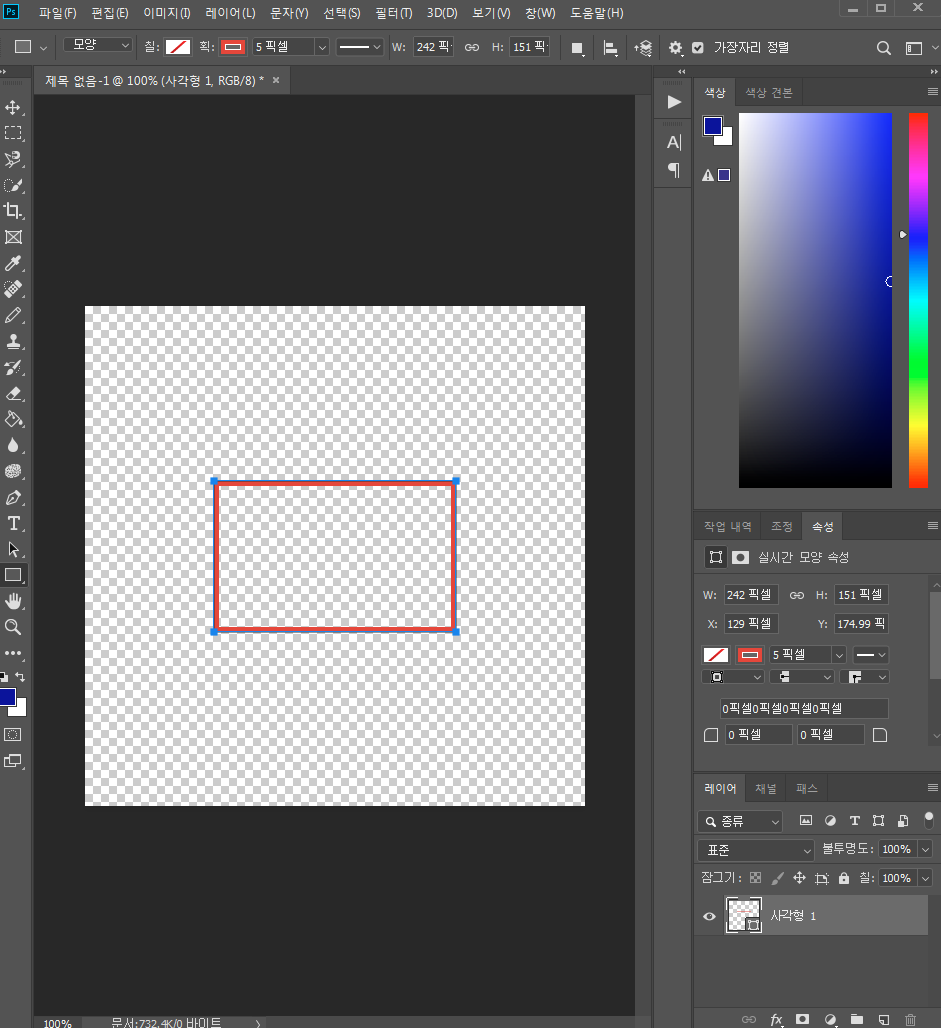Switch to the 색상 견본 tab
This screenshot has height=1028, width=941.
point(769,93)
